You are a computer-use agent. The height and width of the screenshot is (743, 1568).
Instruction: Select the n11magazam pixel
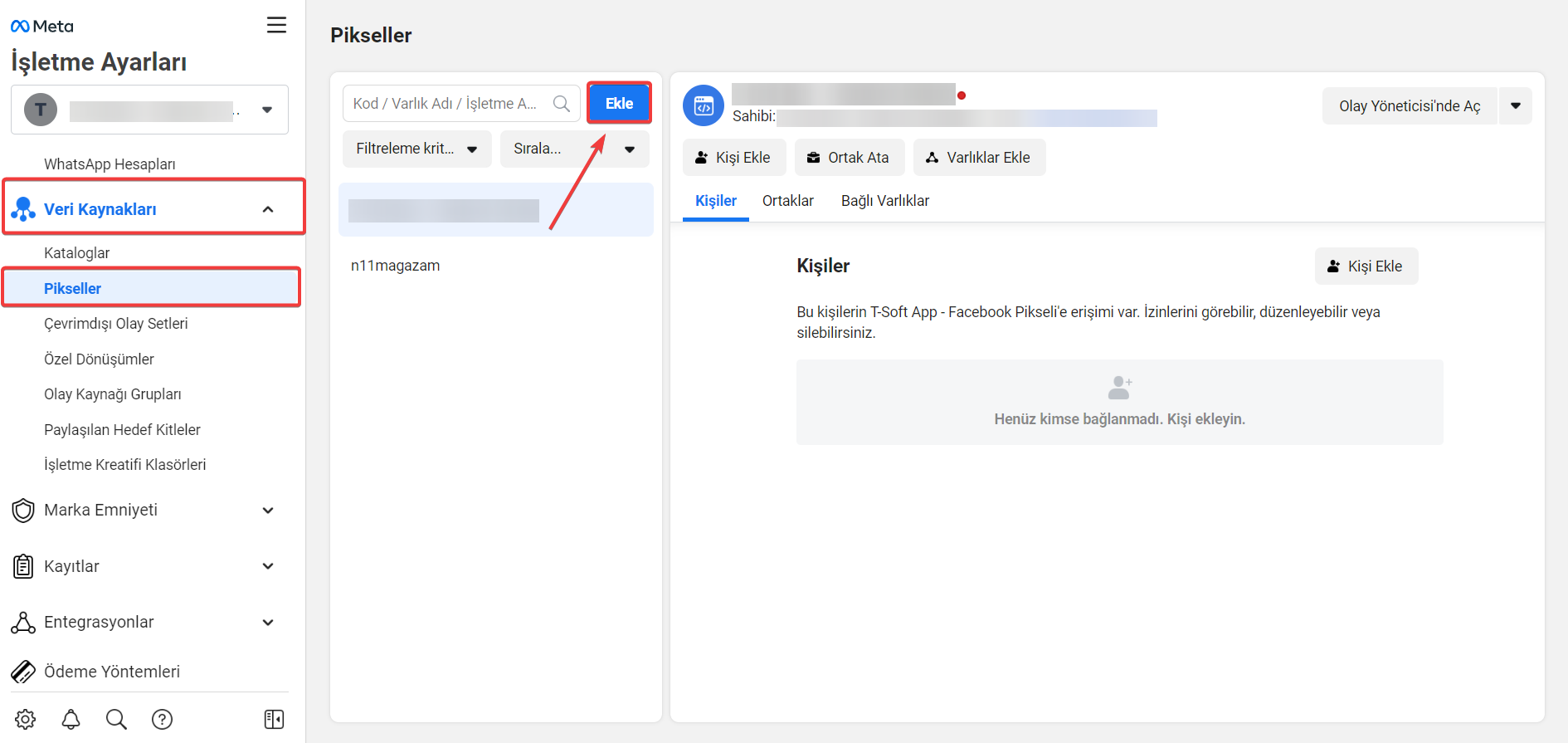[395, 266]
